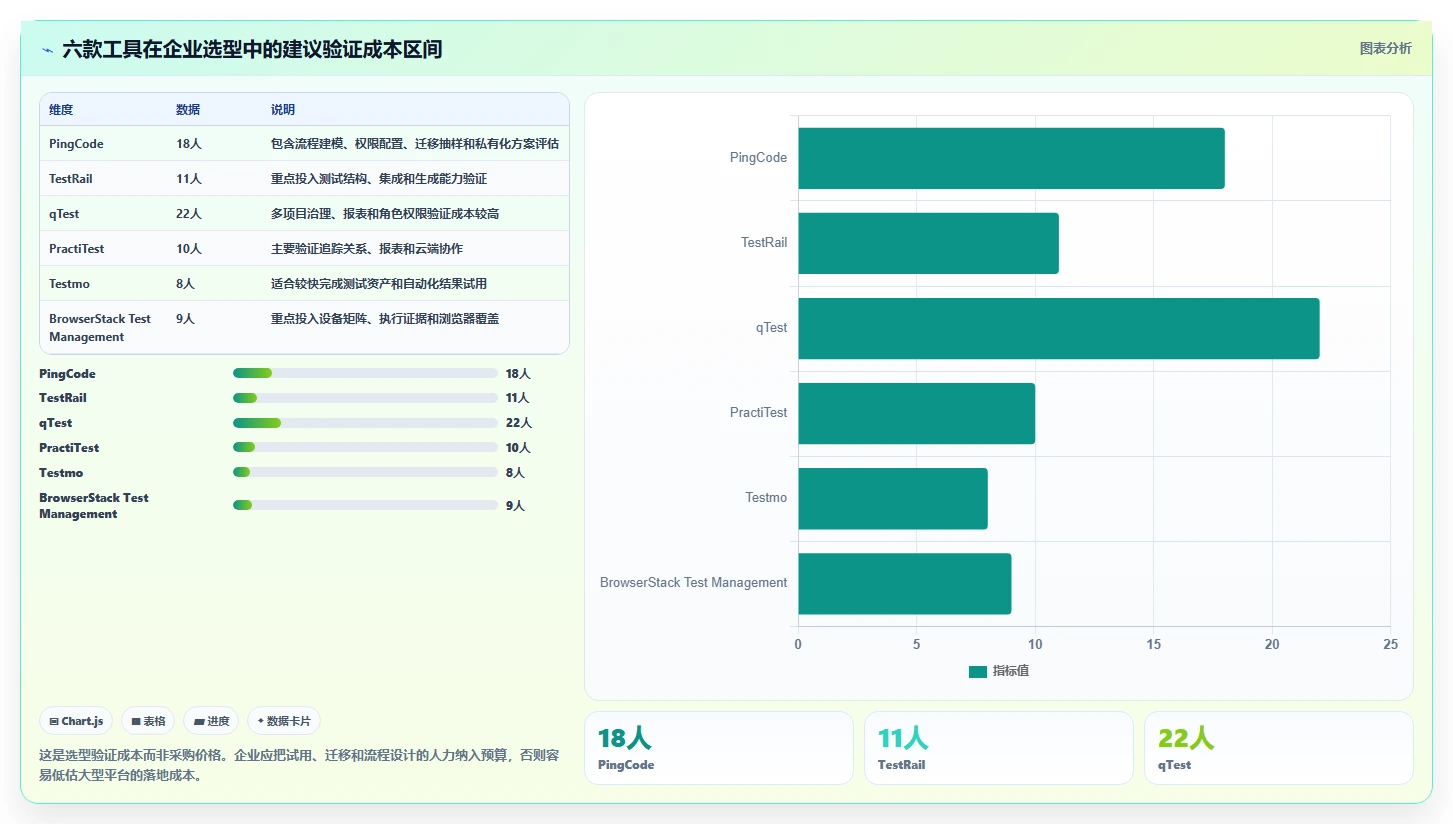Click the qTest cell in the table
Image resolution: width=1453 pixels, height=824 pixels.
coord(64,214)
